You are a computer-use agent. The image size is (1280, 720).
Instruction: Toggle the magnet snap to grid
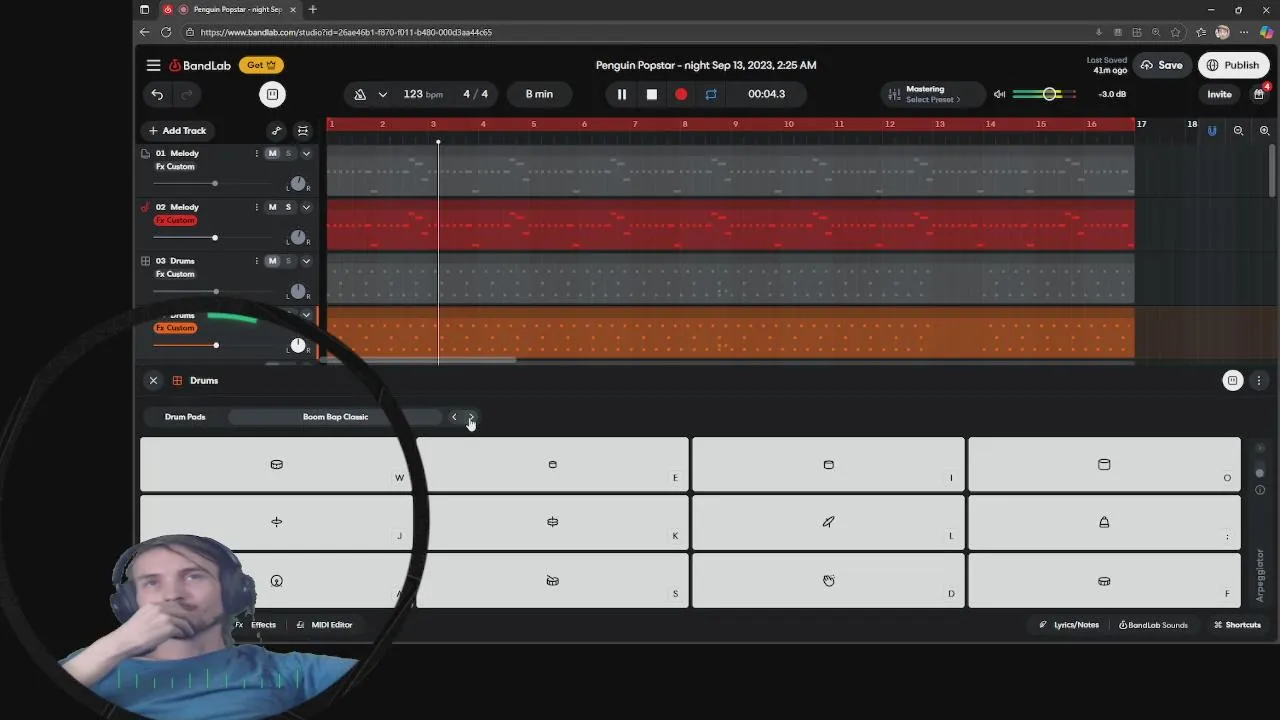(1212, 130)
